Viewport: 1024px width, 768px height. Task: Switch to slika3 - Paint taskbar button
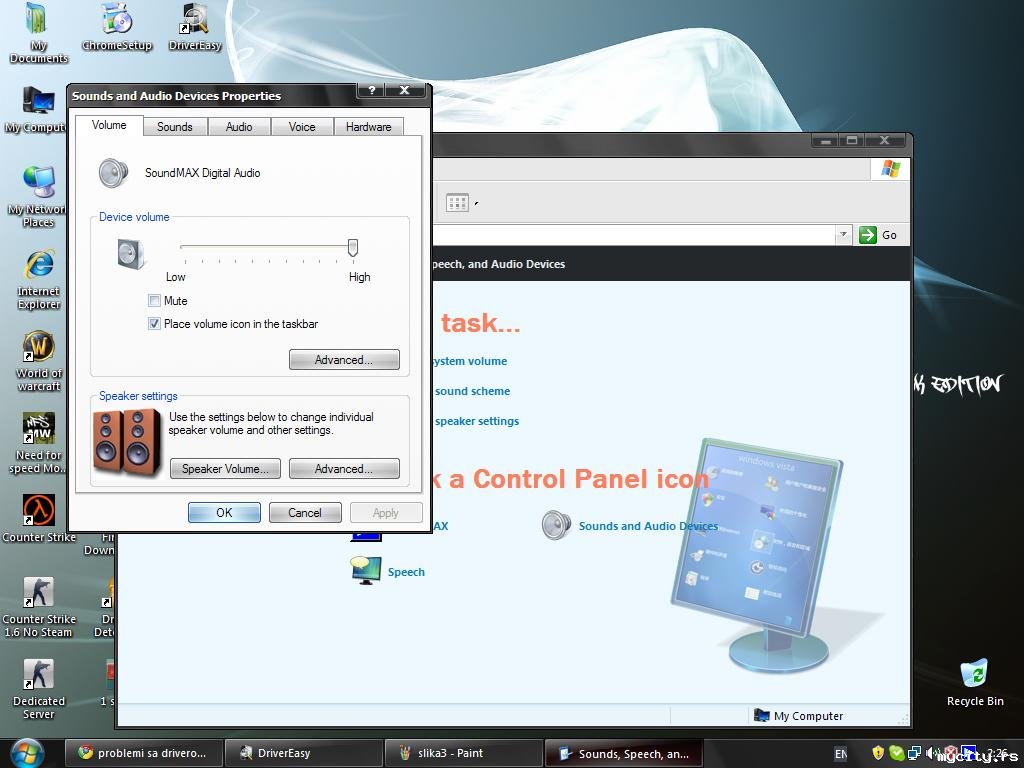[x=464, y=753]
